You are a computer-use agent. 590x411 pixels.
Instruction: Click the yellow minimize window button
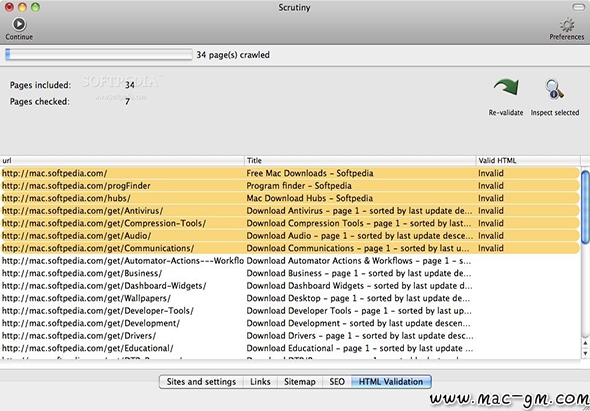click(x=22, y=7)
